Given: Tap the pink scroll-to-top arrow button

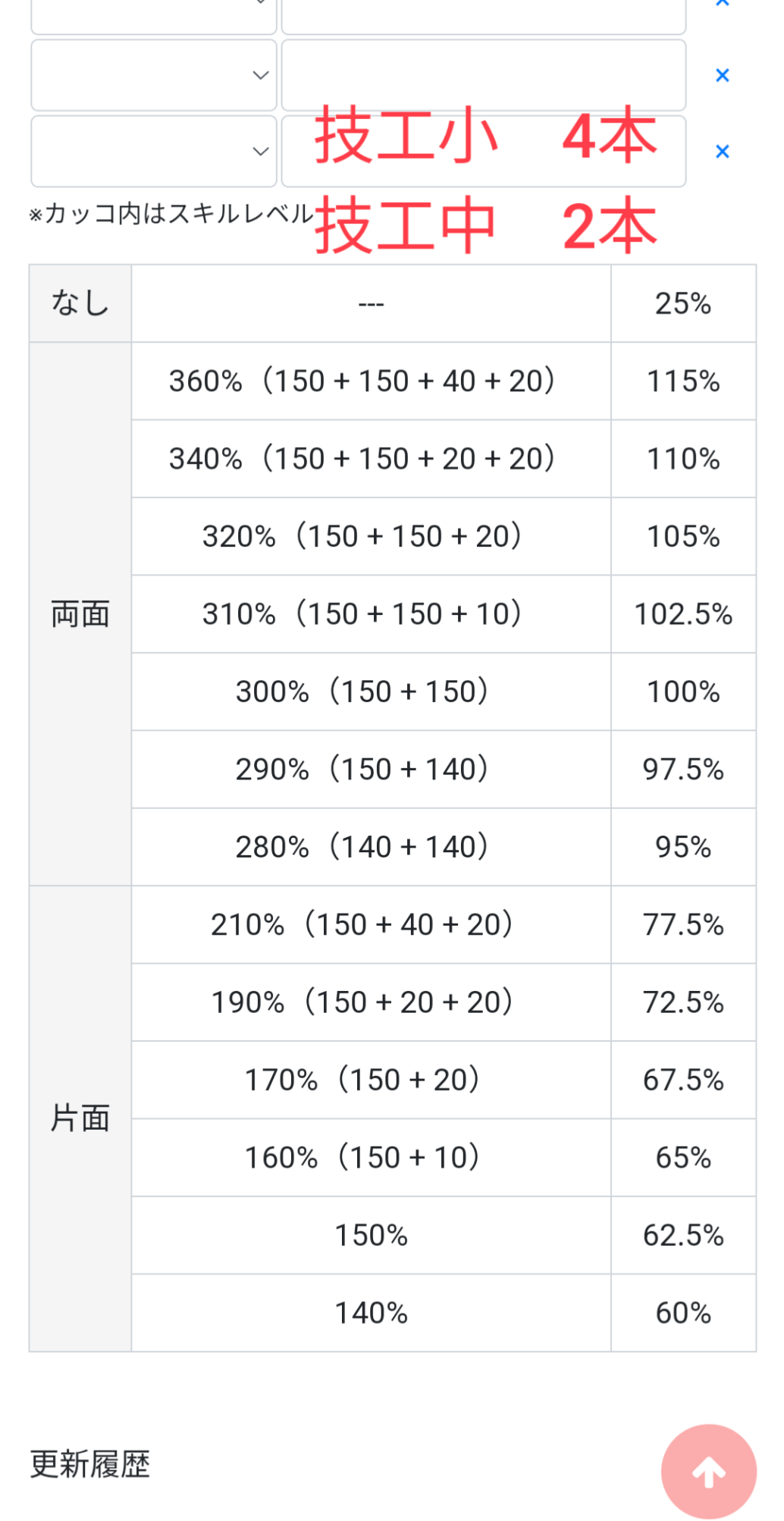Looking at the screenshot, I should (x=708, y=1471).
